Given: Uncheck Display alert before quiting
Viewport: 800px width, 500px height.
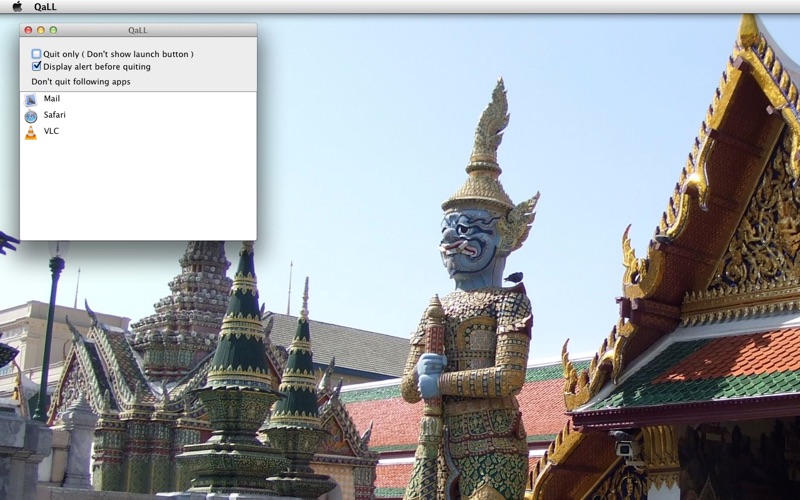Looking at the screenshot, I should pos(36,66).
